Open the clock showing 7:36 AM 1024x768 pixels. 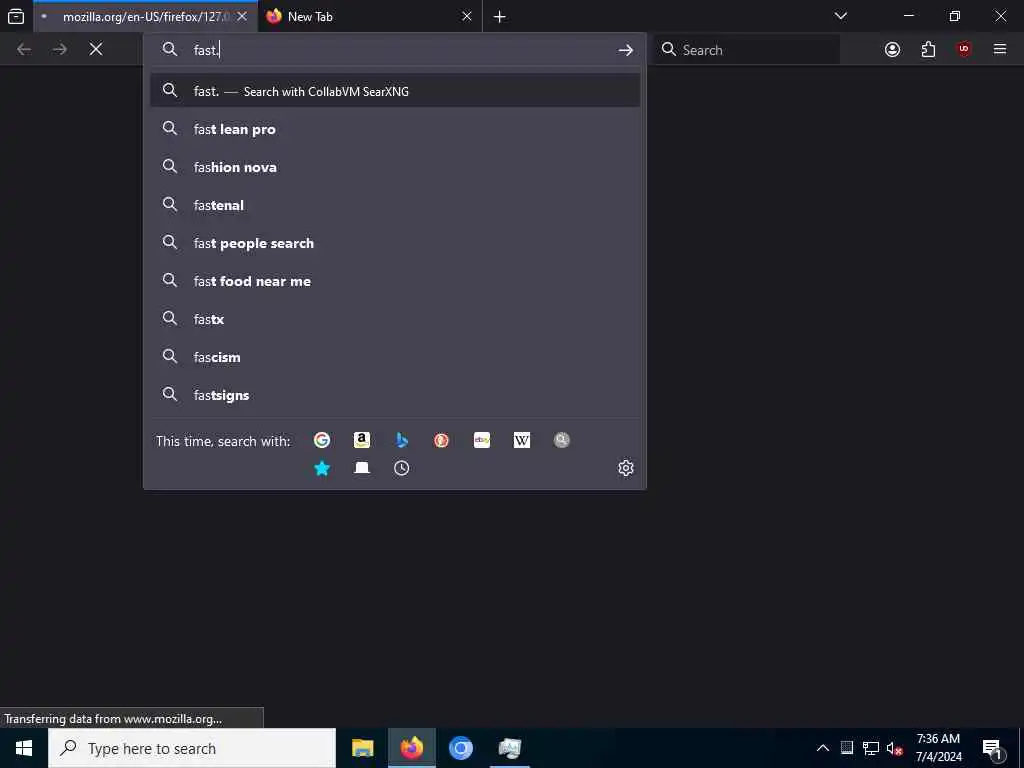pyautogui.click(x=938, y=748)
